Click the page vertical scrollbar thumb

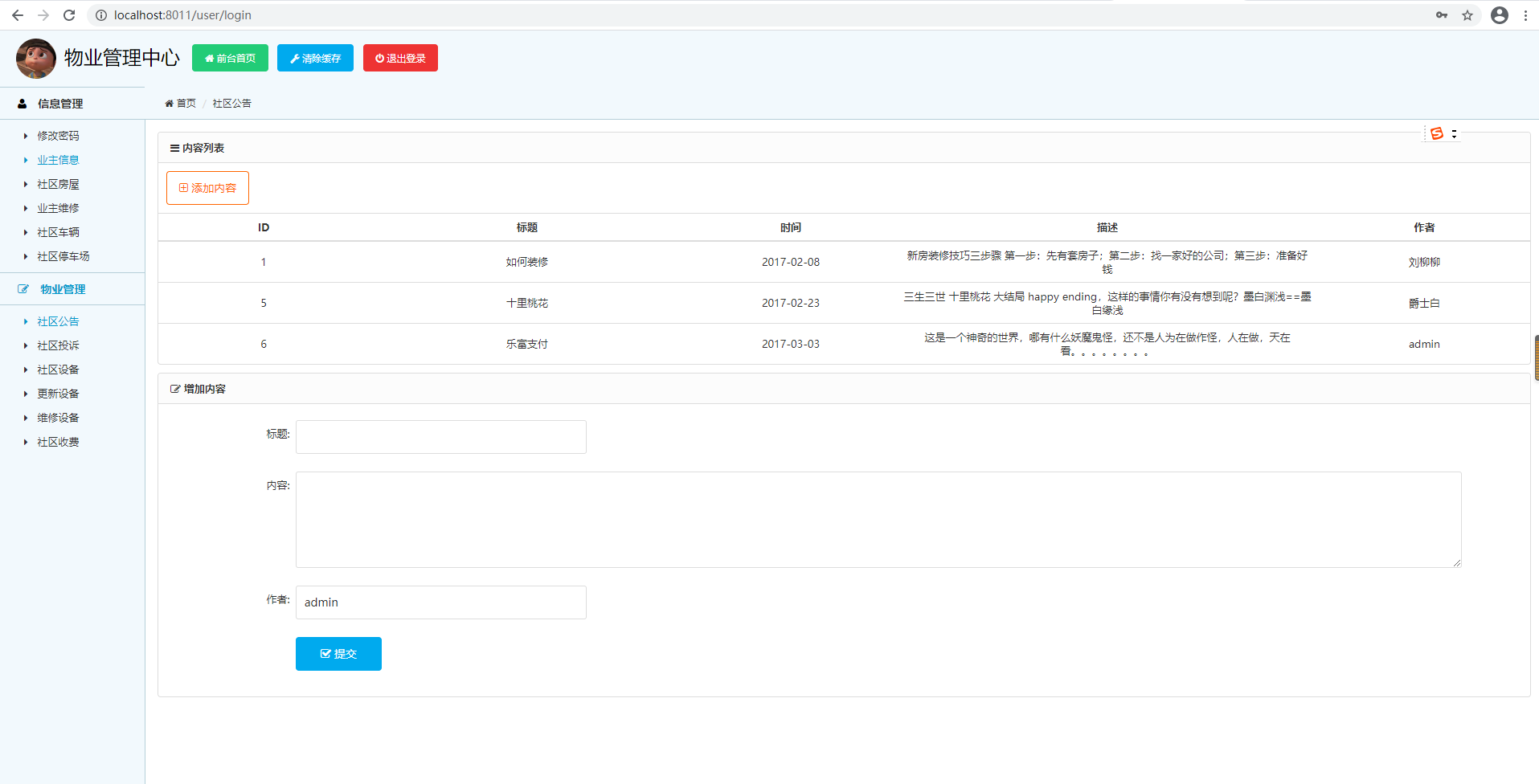tap(1536, 357)
